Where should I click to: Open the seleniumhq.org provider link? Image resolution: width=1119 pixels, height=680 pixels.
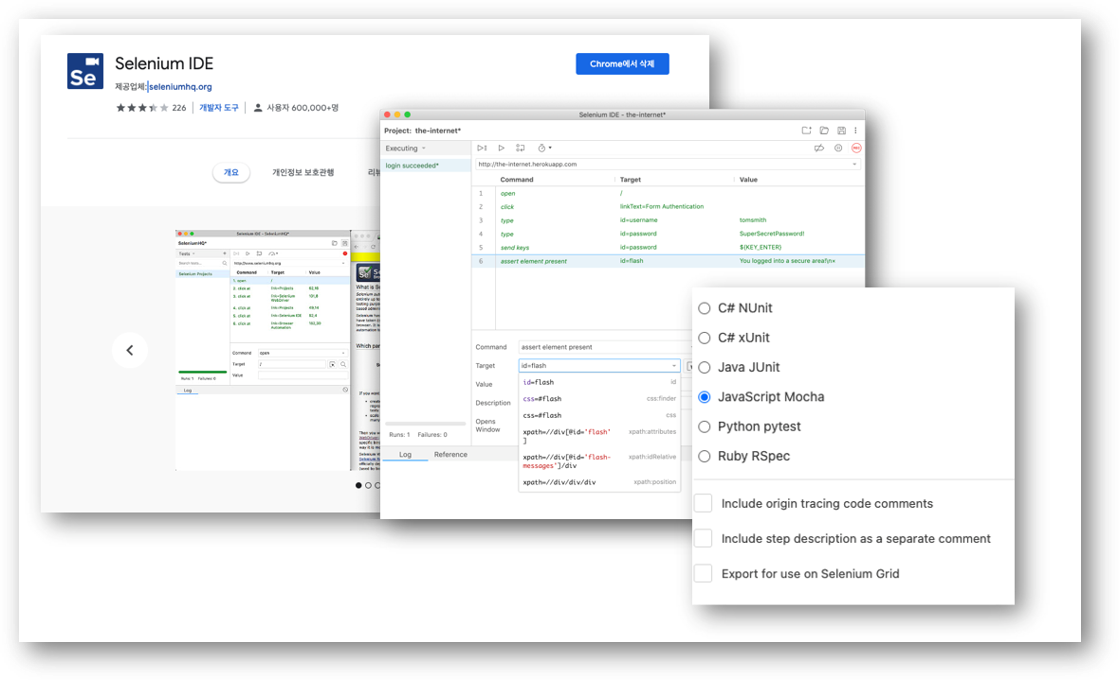[x=180, y=87]
